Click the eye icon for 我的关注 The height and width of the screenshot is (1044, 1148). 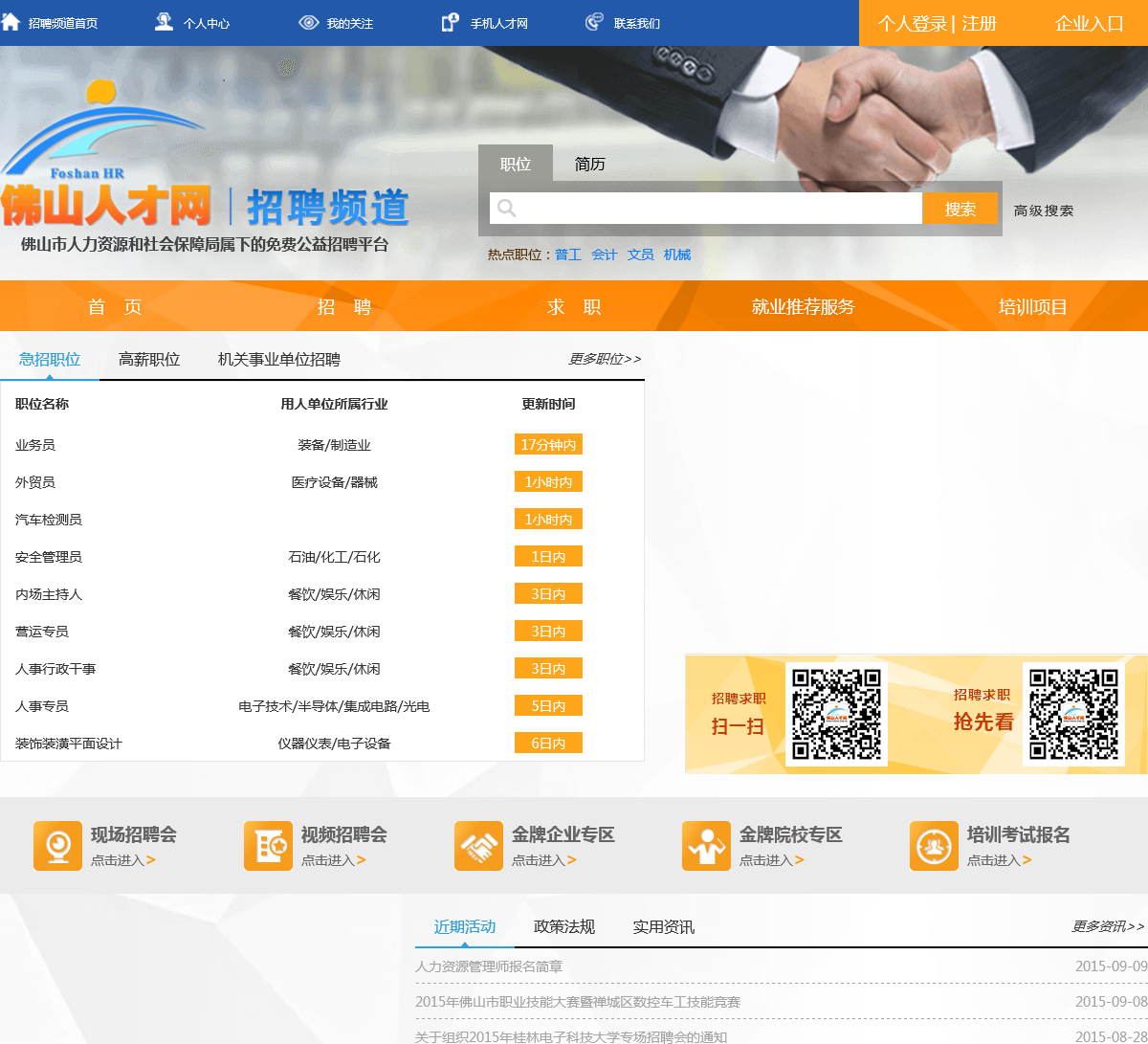(x=308, y=22)
